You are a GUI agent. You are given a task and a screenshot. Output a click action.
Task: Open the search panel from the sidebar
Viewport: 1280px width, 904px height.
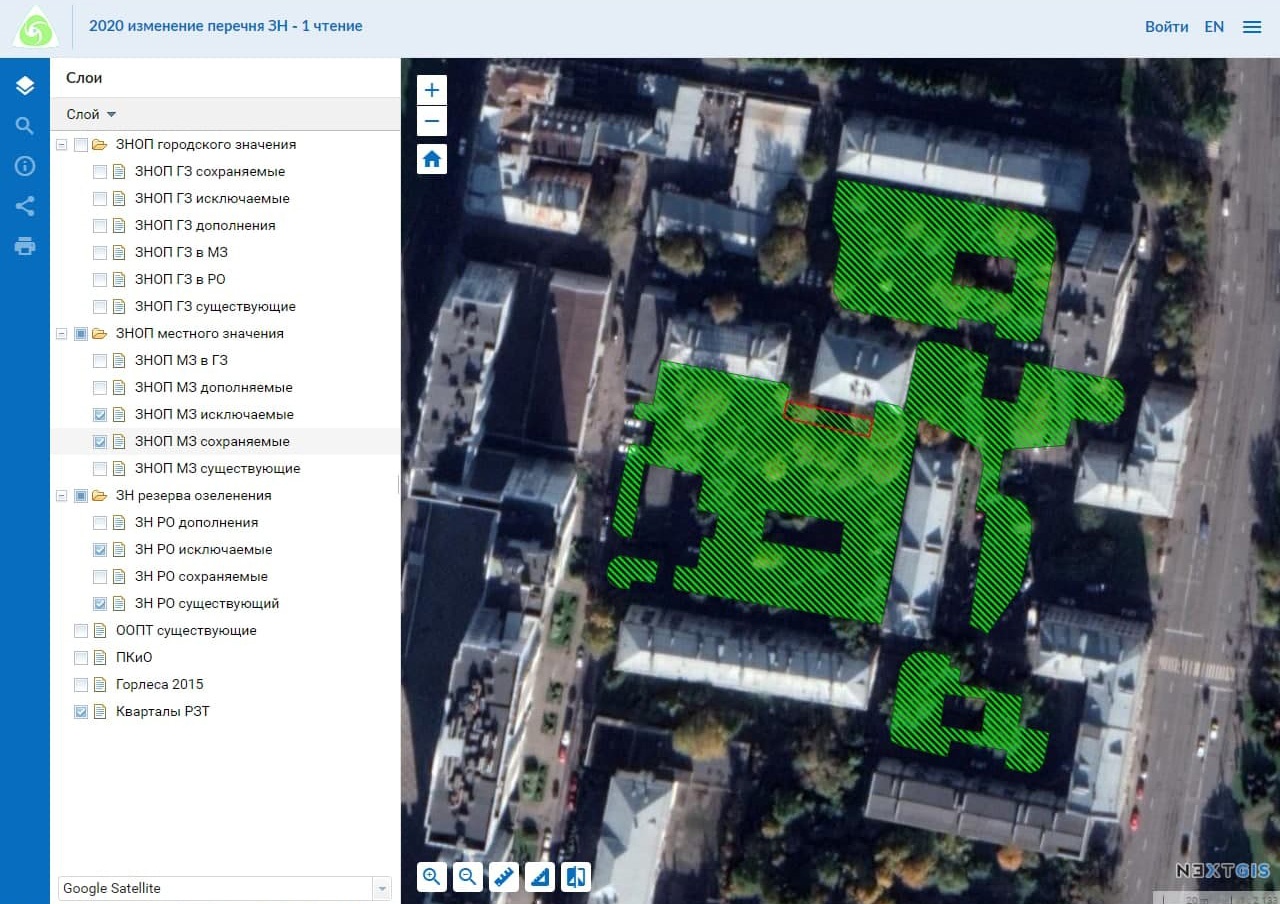25,126
